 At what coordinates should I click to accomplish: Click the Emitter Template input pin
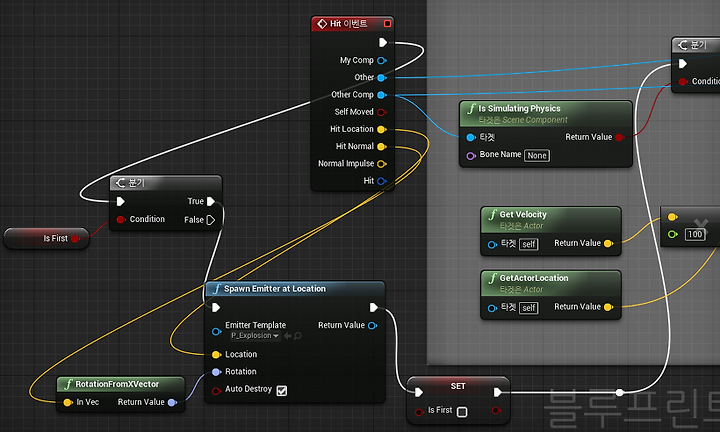click(x=216, y=331)
